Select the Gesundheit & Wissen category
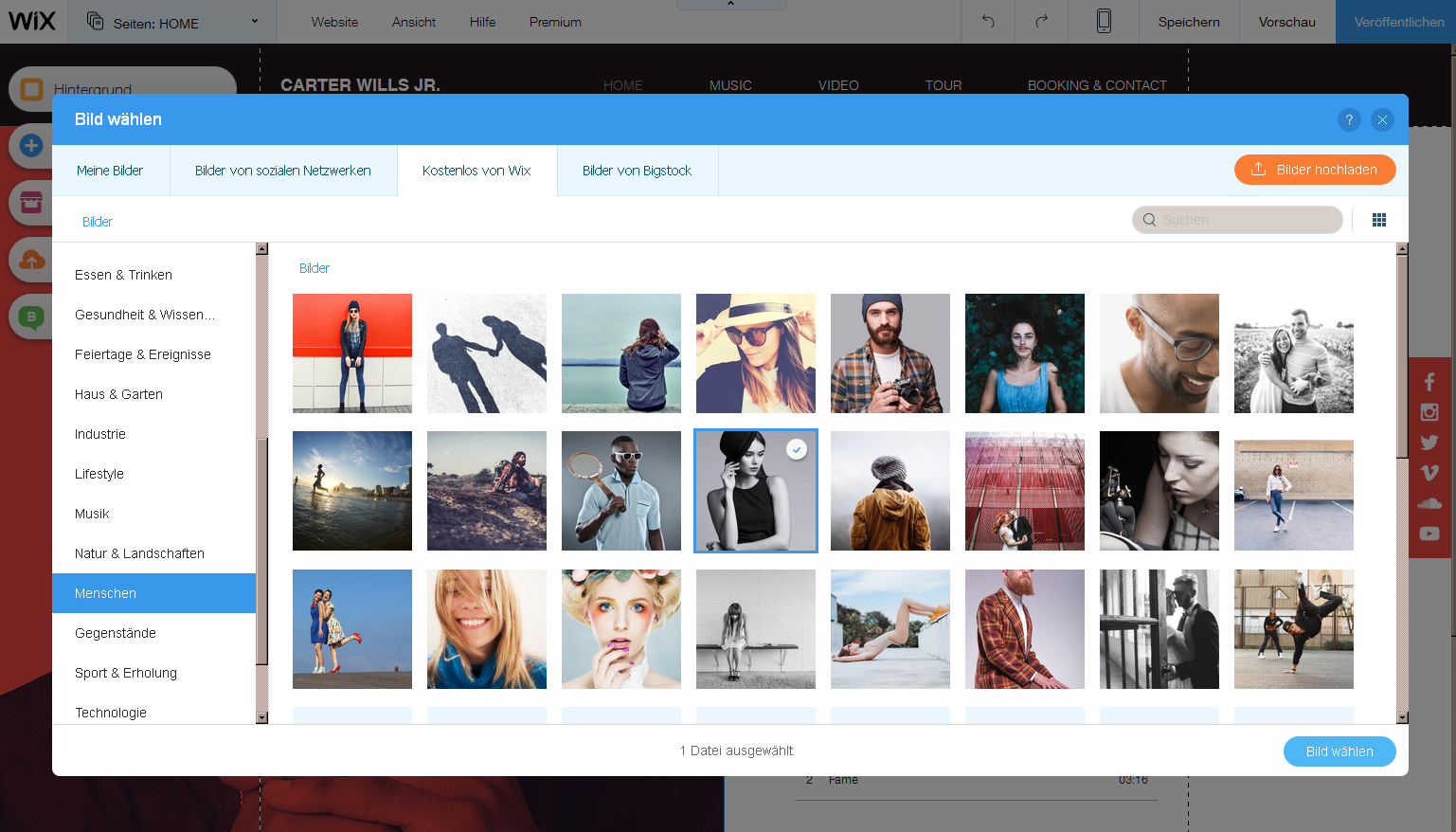1456x832 pixels. [x=153, y=315]
